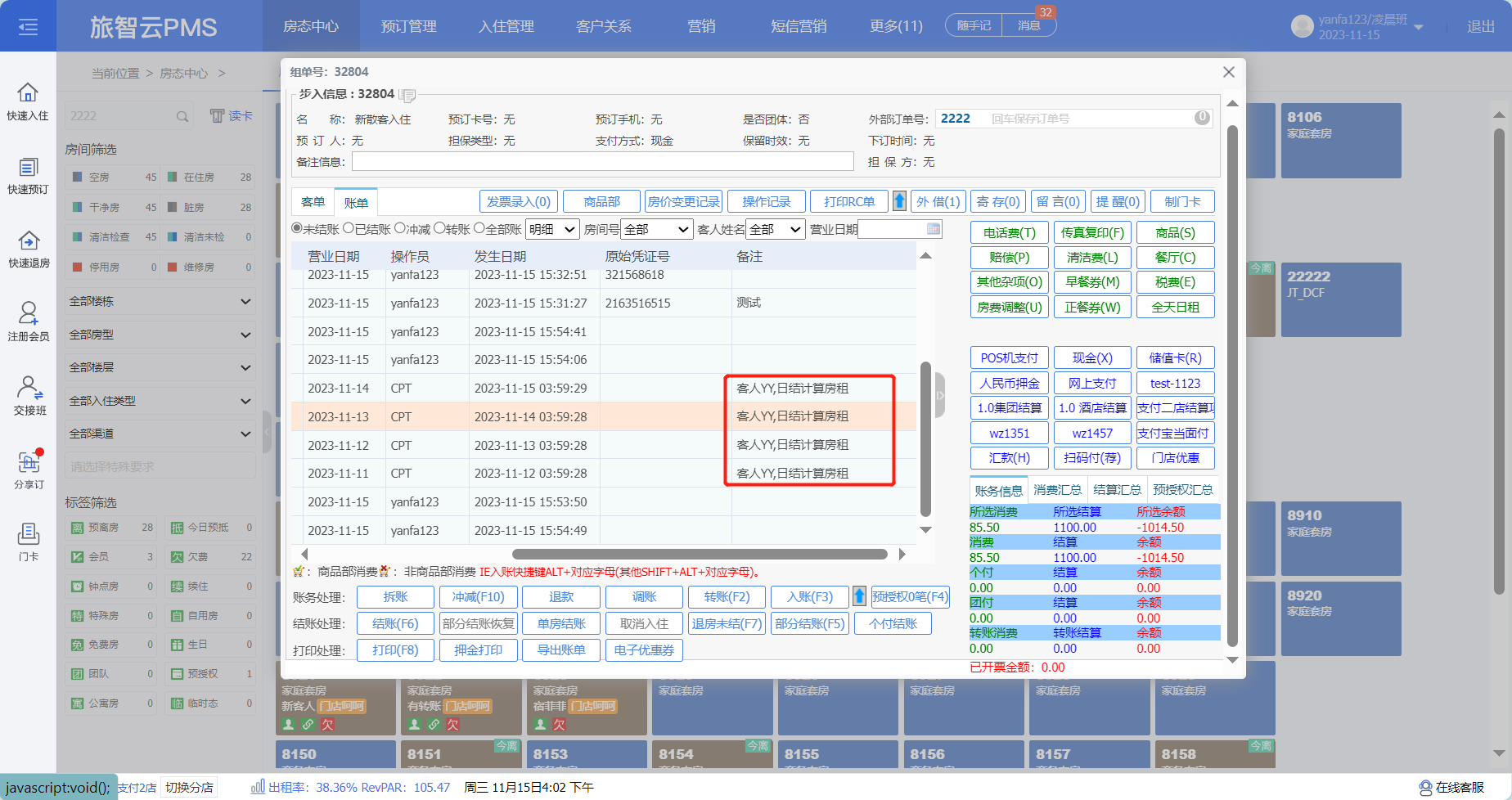
Task: Select the 未结账 radio button
Action: tap(297, 228)
